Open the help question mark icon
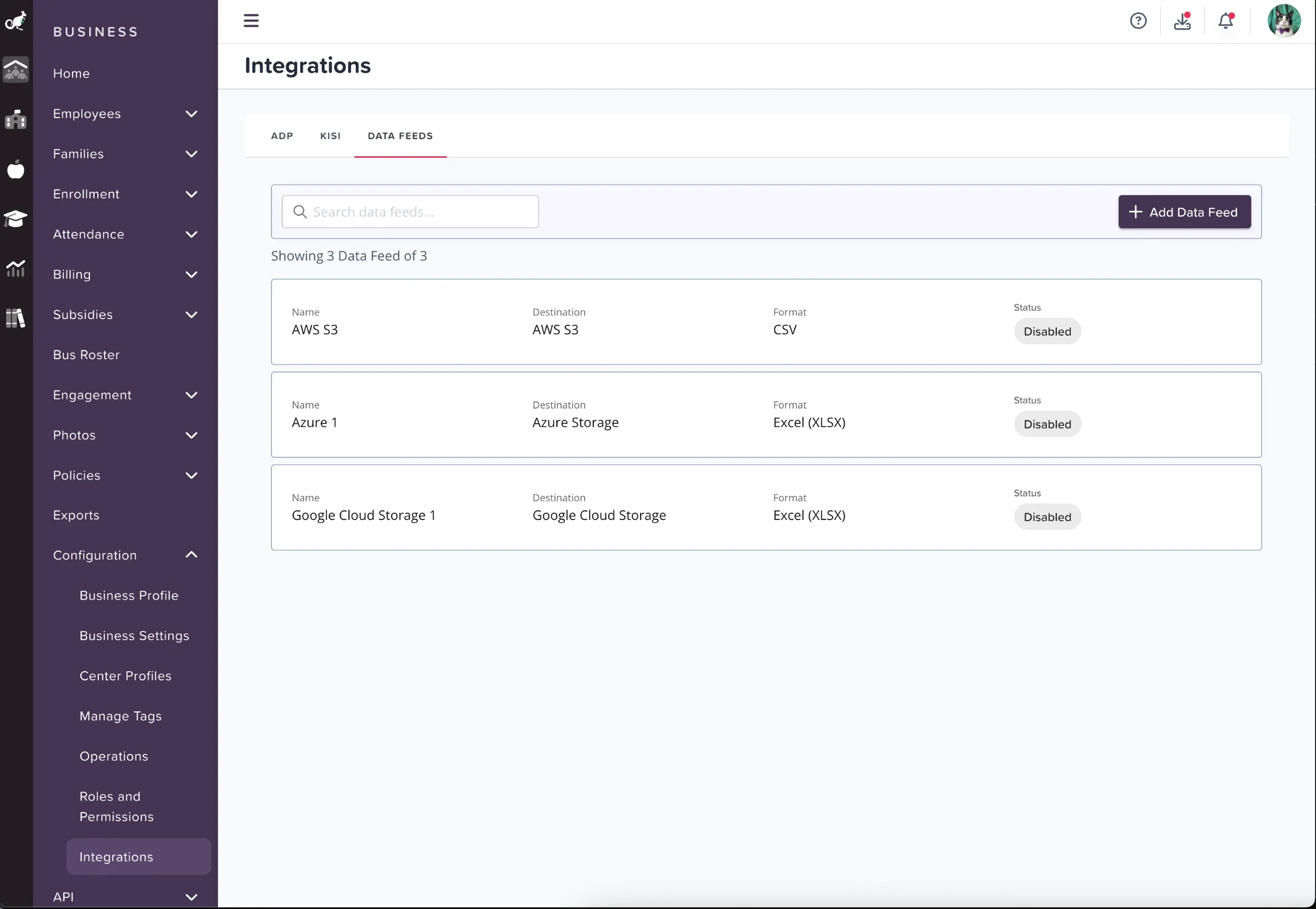 click(x=1138, y=21)
